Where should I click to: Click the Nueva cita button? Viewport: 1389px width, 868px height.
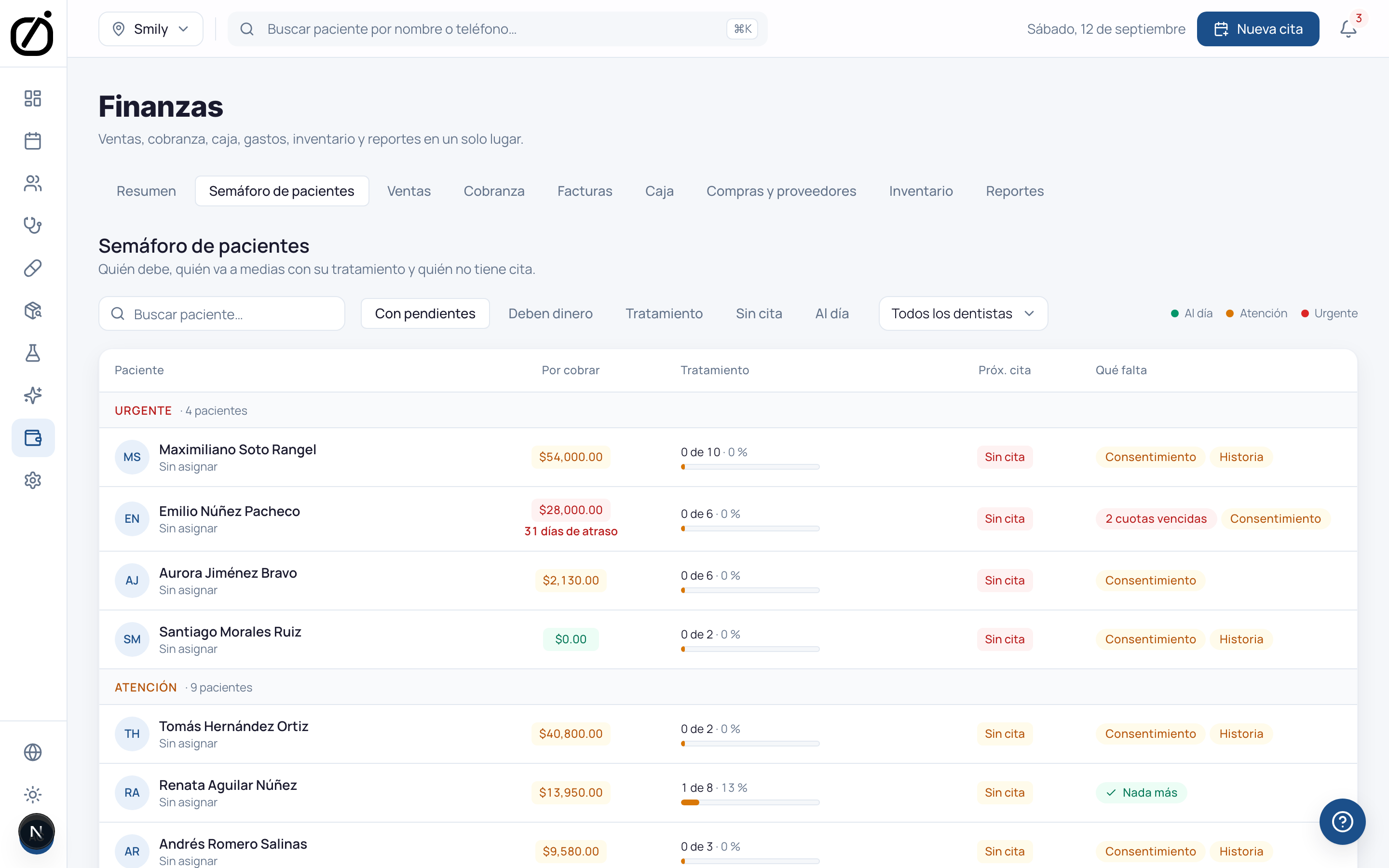tap(1257, 29)
